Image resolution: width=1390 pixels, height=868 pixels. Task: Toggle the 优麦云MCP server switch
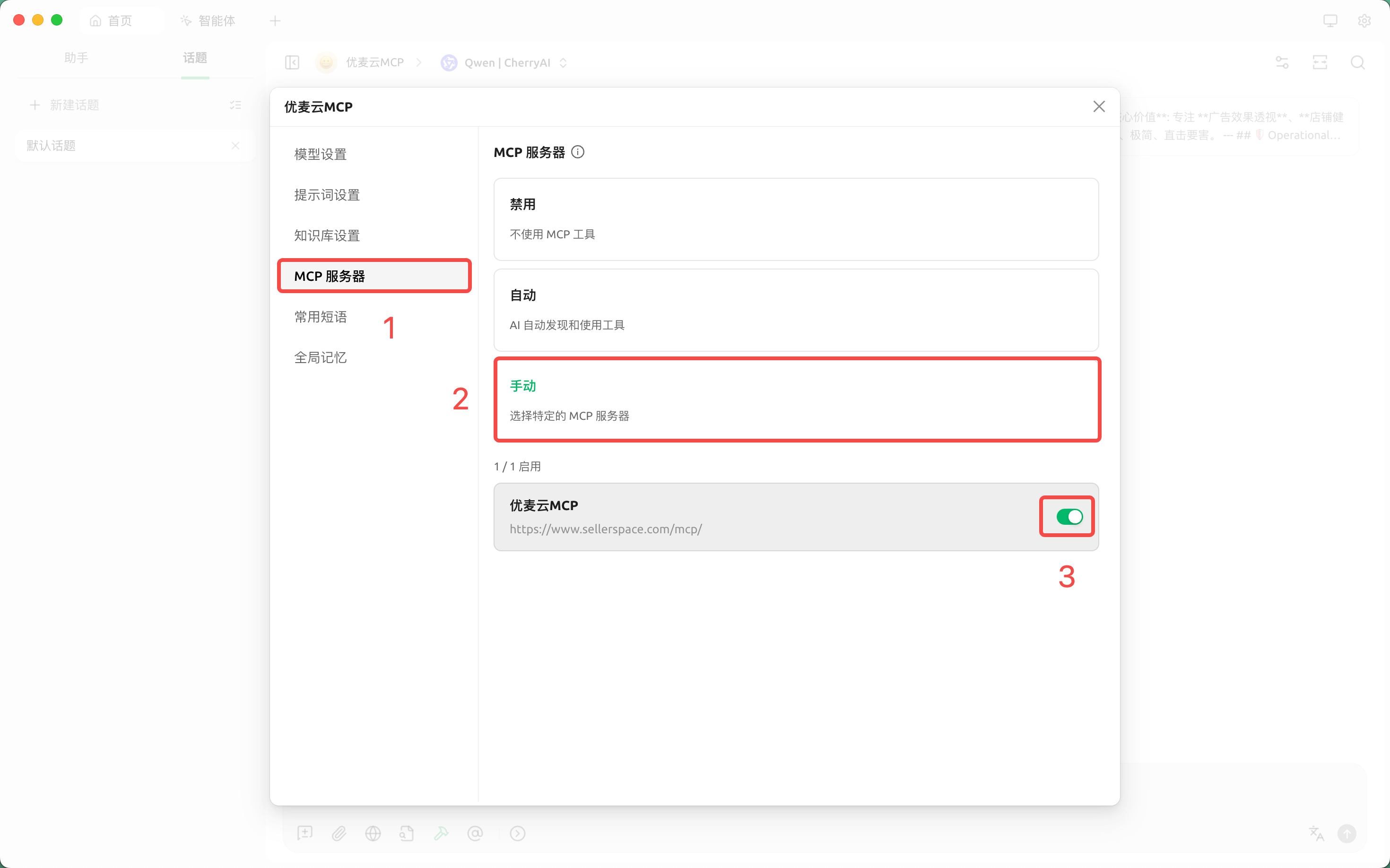point(1069,517)
